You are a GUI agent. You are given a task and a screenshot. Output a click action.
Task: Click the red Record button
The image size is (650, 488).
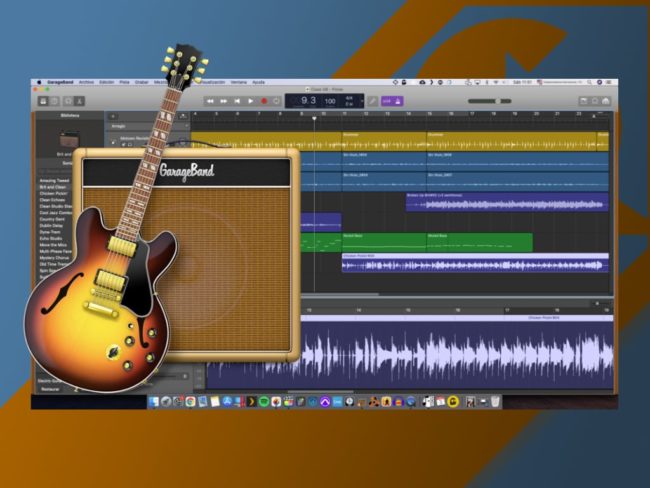264,101
